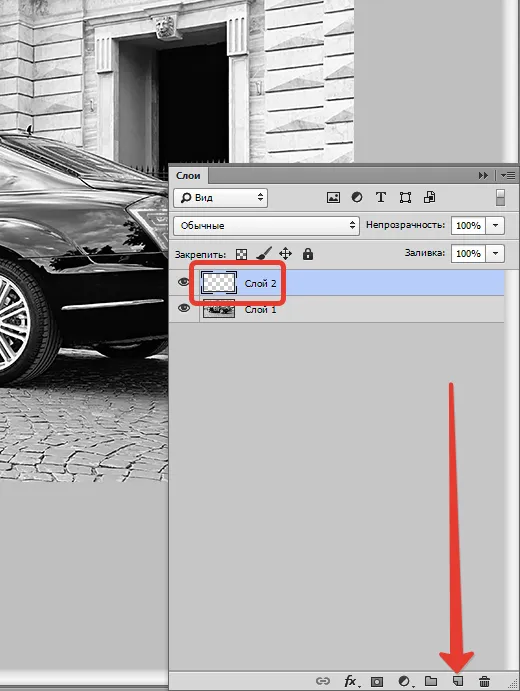
Task: Open the Layers panel flyout menu
Action: (x=509, y=175)
